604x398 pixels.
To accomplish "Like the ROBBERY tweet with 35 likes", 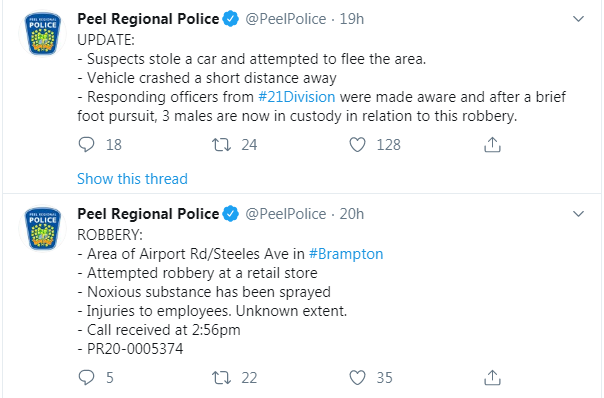I will pos(357,378).
